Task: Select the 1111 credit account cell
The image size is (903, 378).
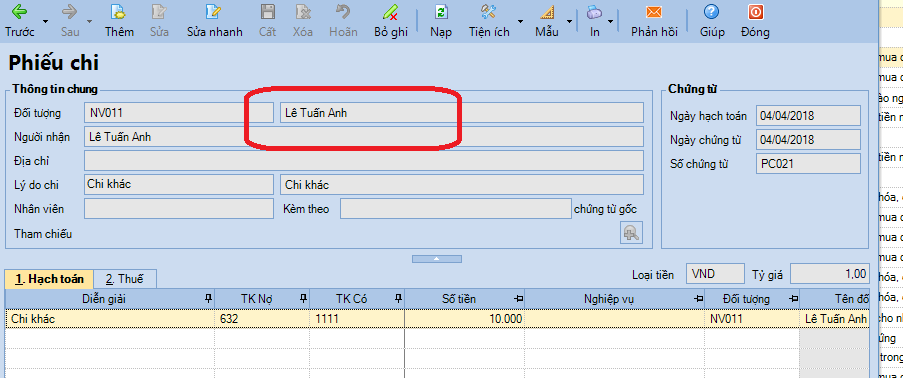Action: (x=357, y=319)
